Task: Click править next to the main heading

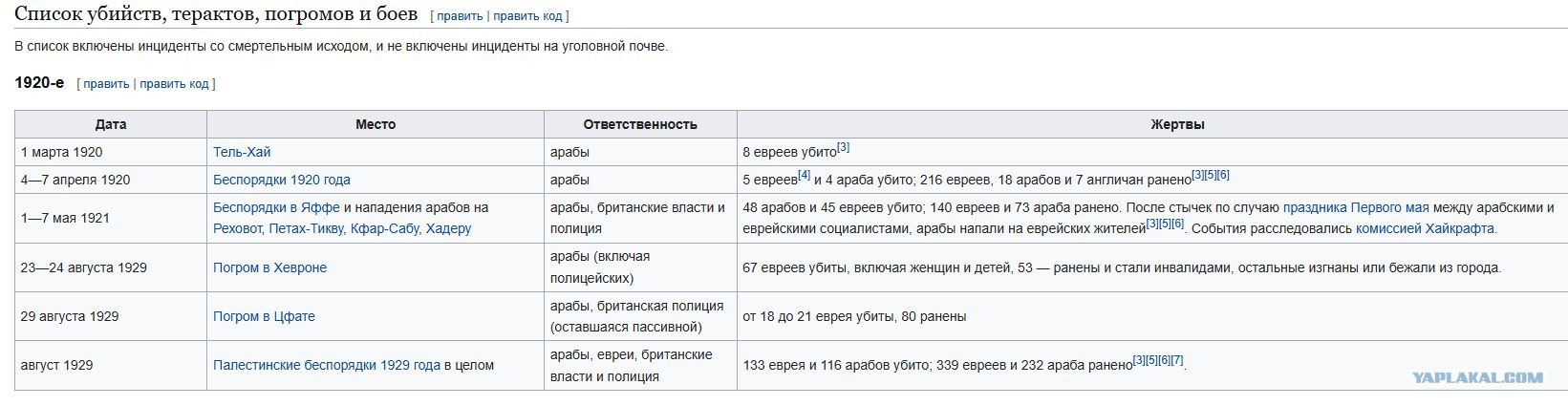Action: pyautogui.click(x=460, y=16)
